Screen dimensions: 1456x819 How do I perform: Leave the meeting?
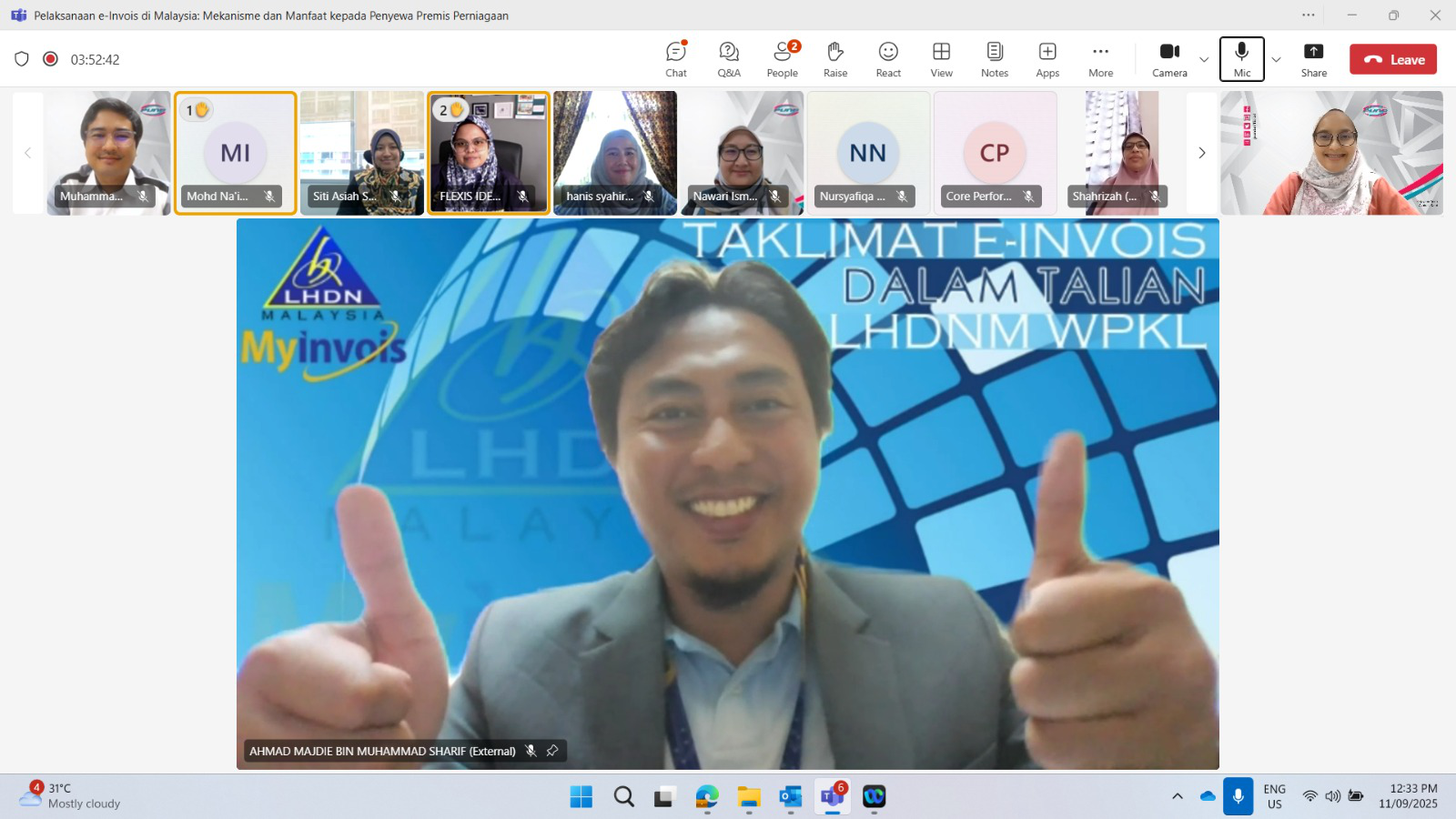pyautogui.click(x=1392, y=59)
